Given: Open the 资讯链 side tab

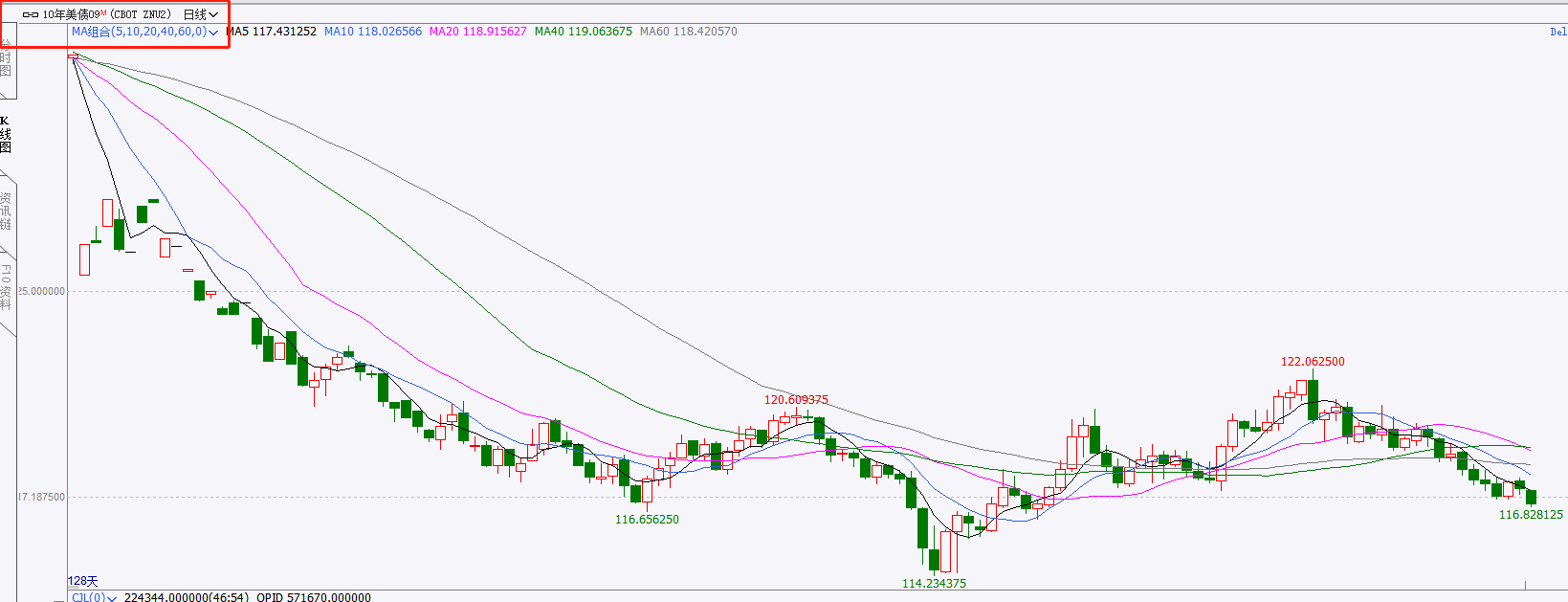Looking at the screenshot, I should (x=6, y=211).
